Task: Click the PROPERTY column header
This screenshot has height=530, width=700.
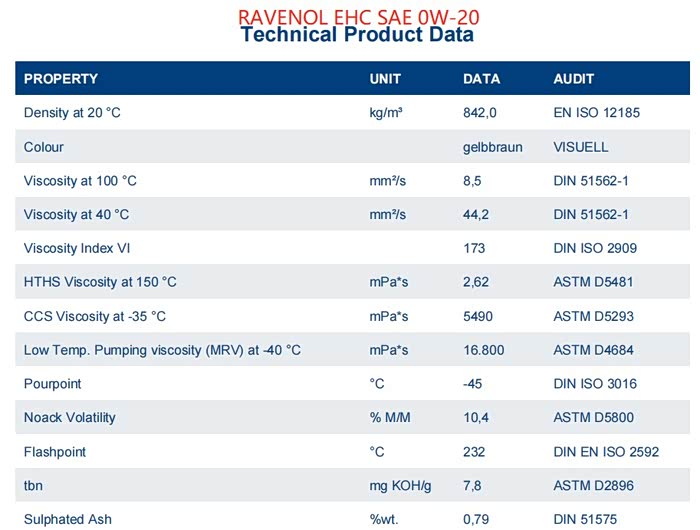Action: tap(61, 79)
